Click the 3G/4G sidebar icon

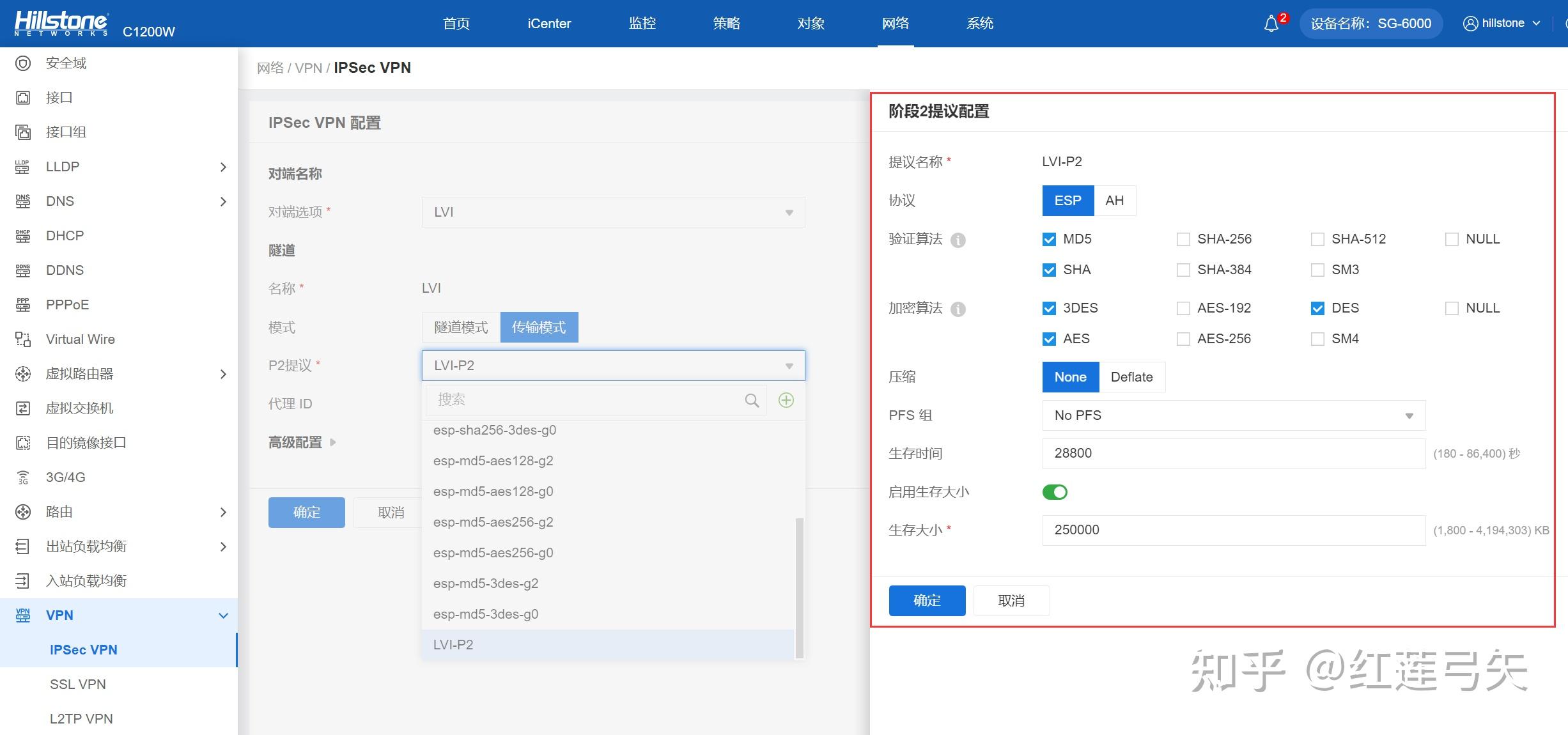tap(22, 477)
